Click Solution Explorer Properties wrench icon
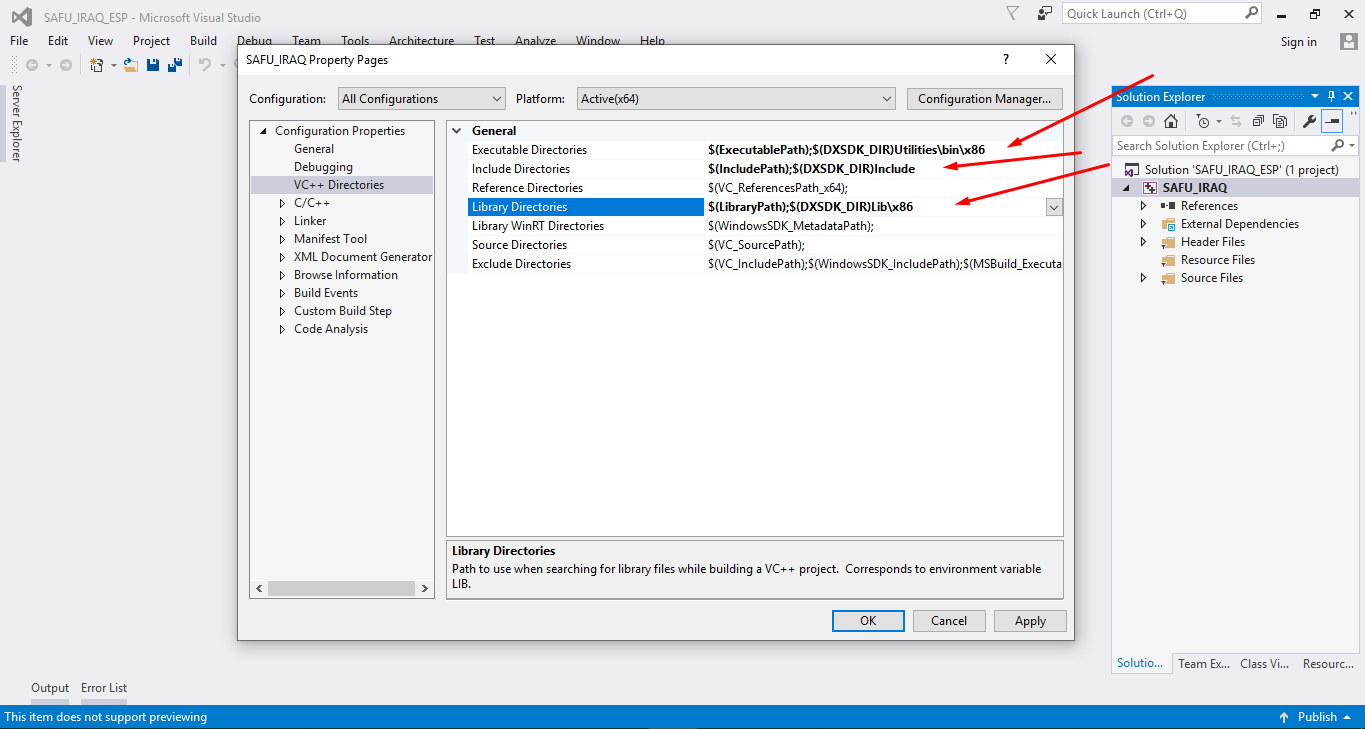Viewport: 1365px width, 729px height. point(1309,121)
